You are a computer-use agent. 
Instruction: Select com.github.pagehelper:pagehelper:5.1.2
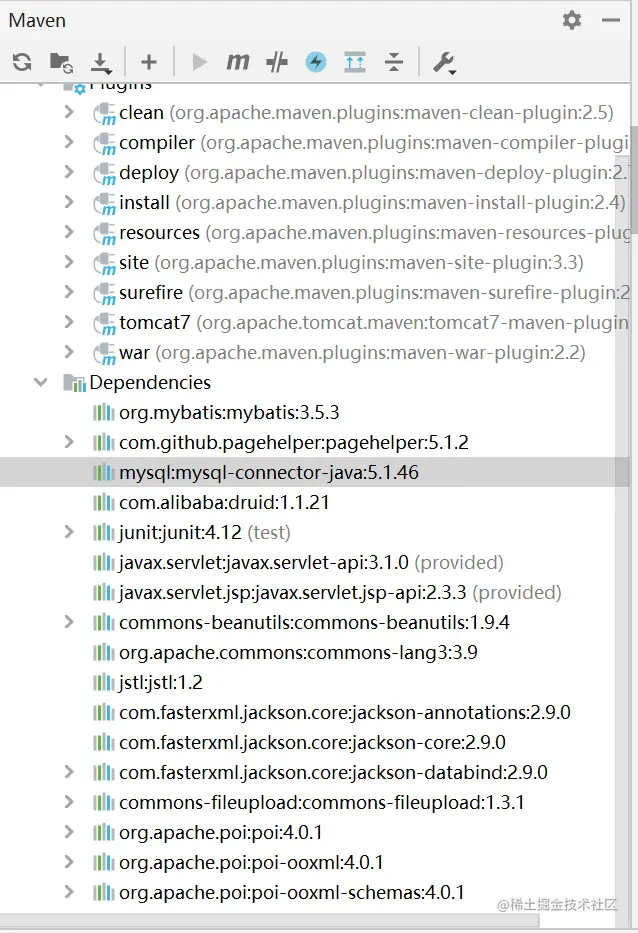(x=294, y=442)
